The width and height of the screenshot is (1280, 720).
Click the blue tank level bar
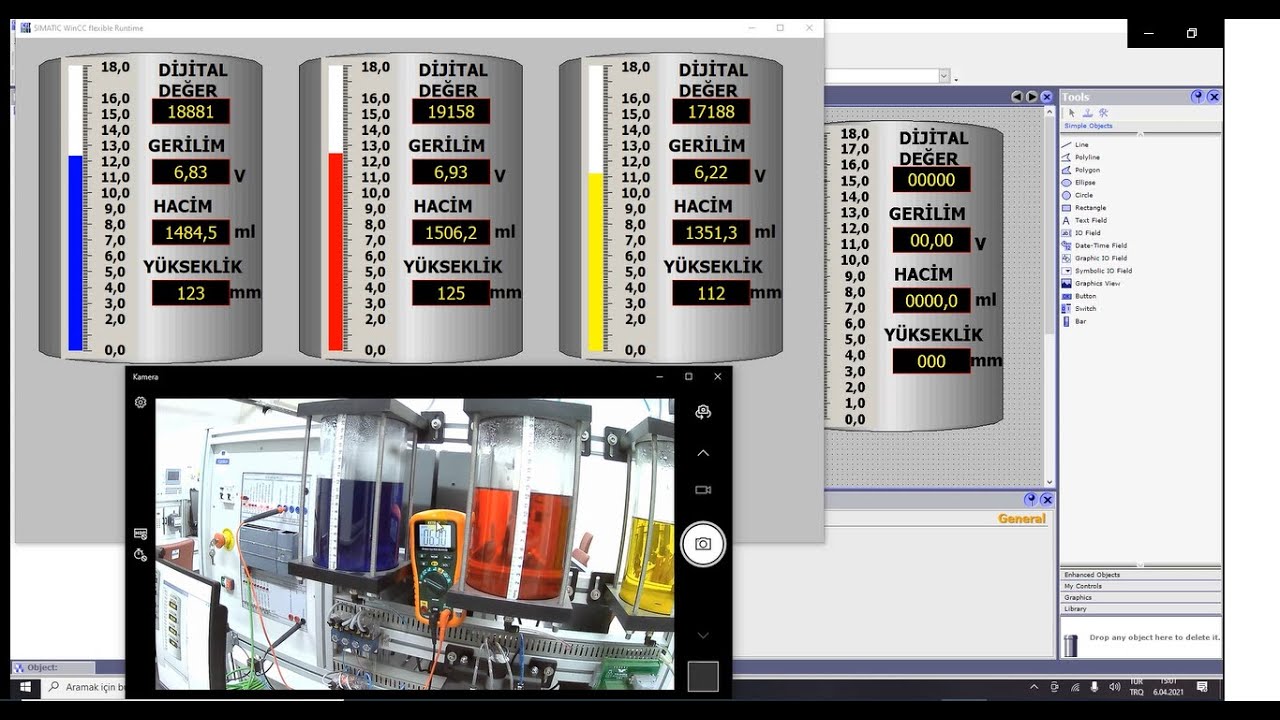(x=75, y=208)
